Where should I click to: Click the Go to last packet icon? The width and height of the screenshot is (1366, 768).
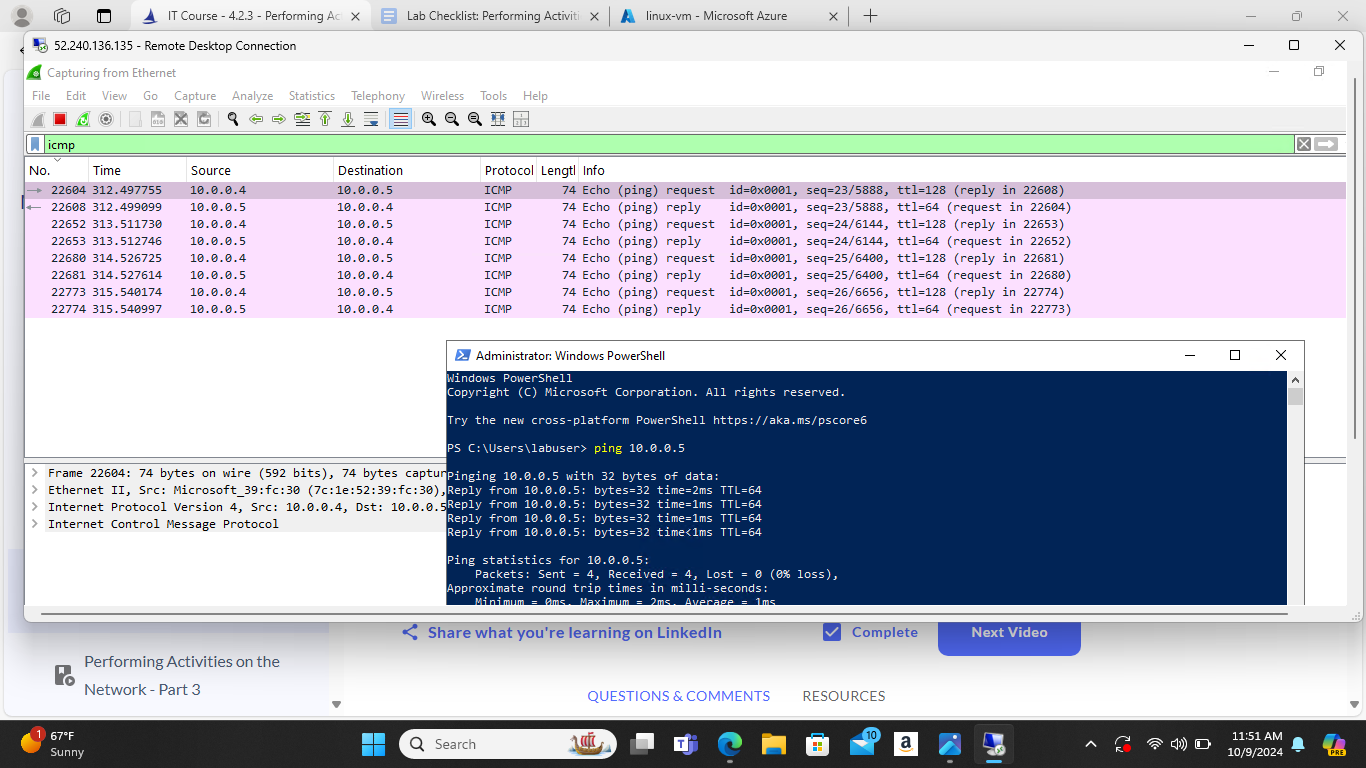pos(347,119)
